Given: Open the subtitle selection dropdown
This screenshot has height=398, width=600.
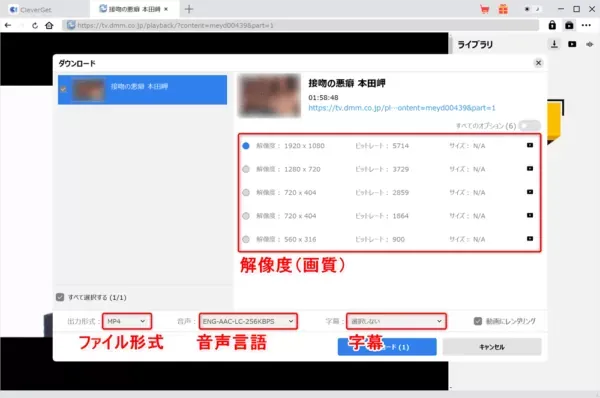Looking at the screenshot, I should (x=396, y=321).
